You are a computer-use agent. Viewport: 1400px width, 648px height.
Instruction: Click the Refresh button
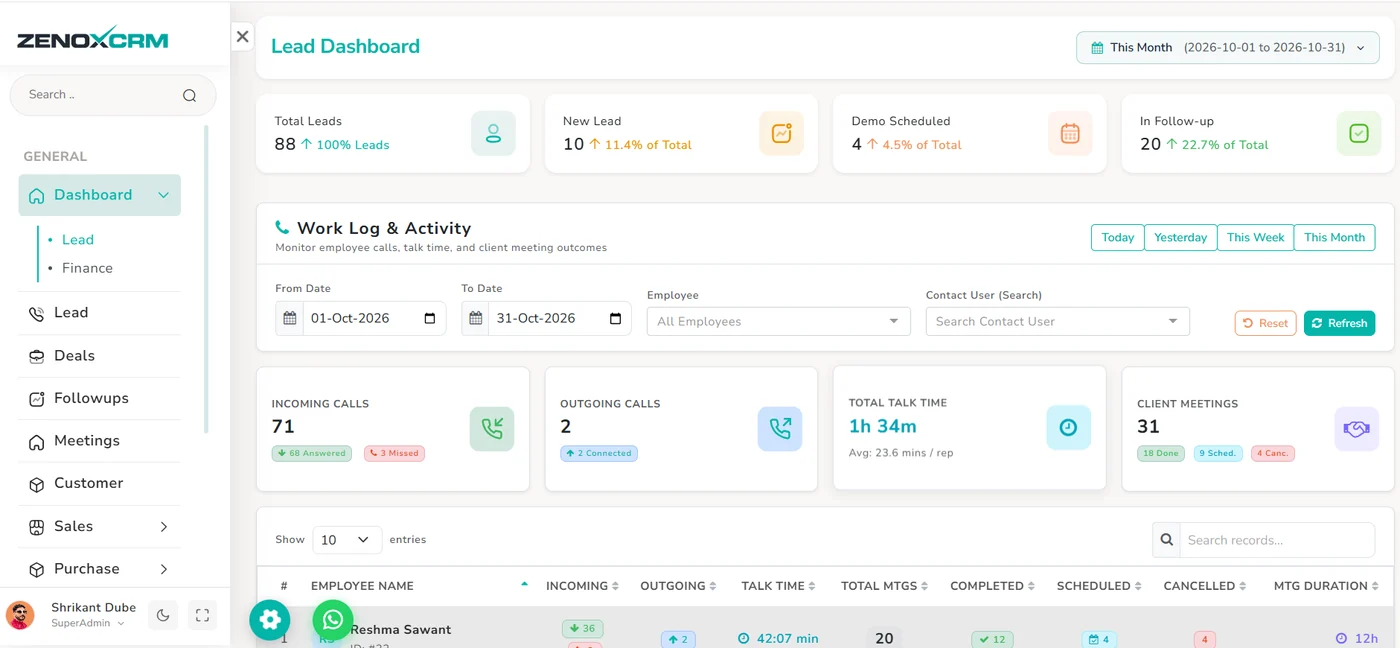[1339, 323]
